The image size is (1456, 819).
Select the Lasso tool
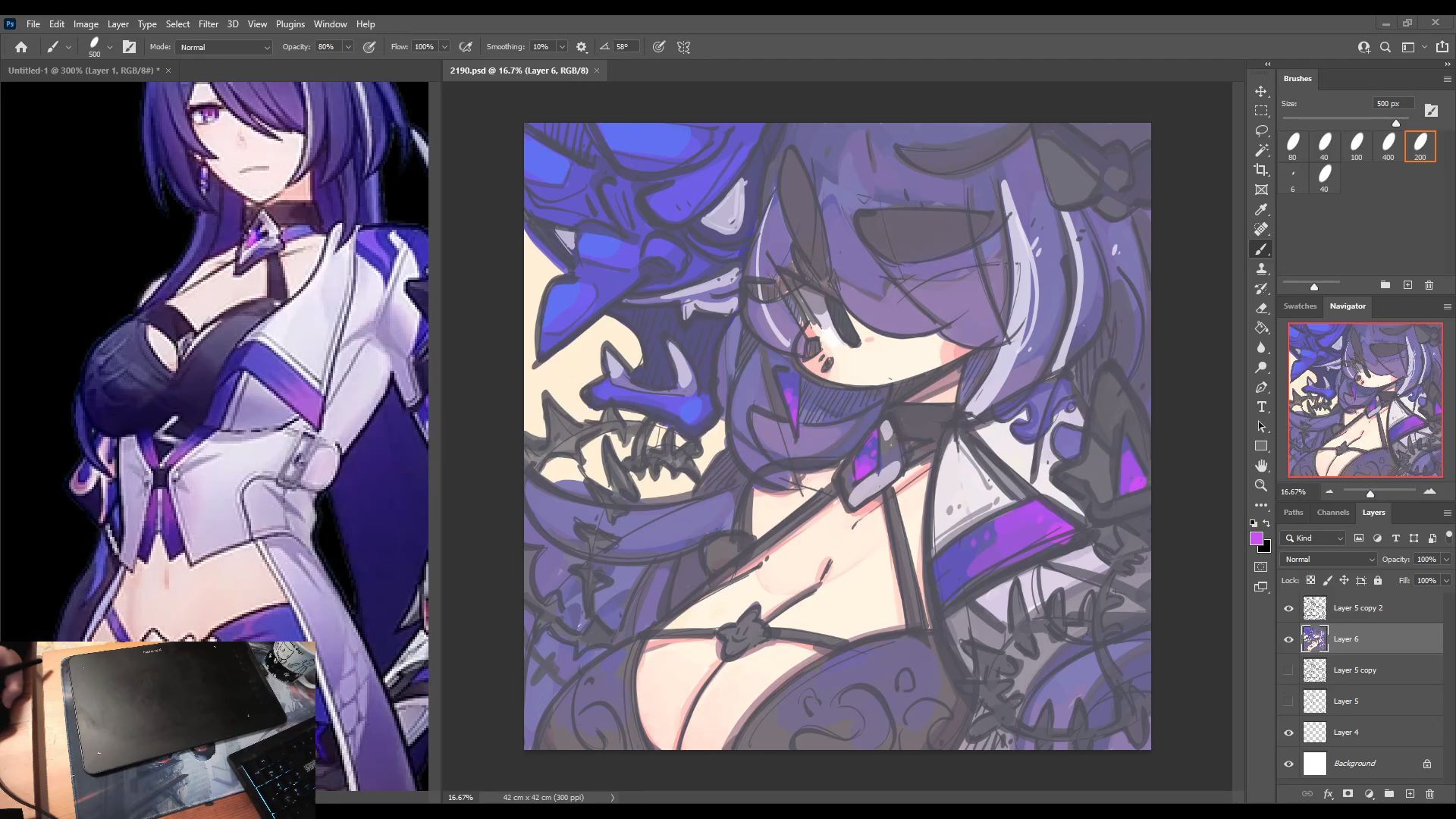click(x=1261, y=130)
